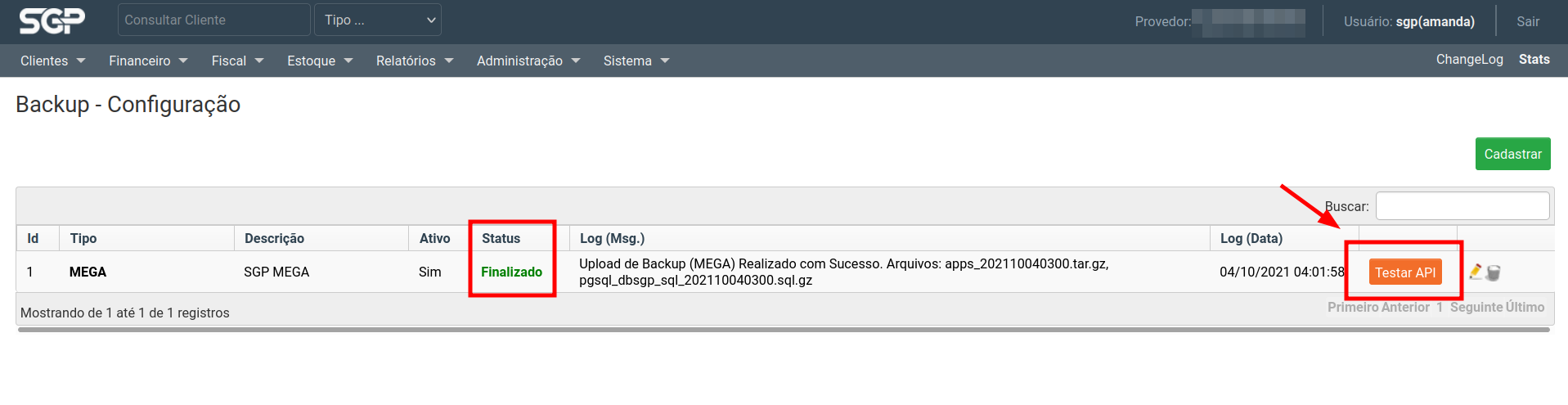Image resolution: width=1568 pixels, height=405 pixels.
Task: Sort the table by Tipo column
Action: click(83, 238)
